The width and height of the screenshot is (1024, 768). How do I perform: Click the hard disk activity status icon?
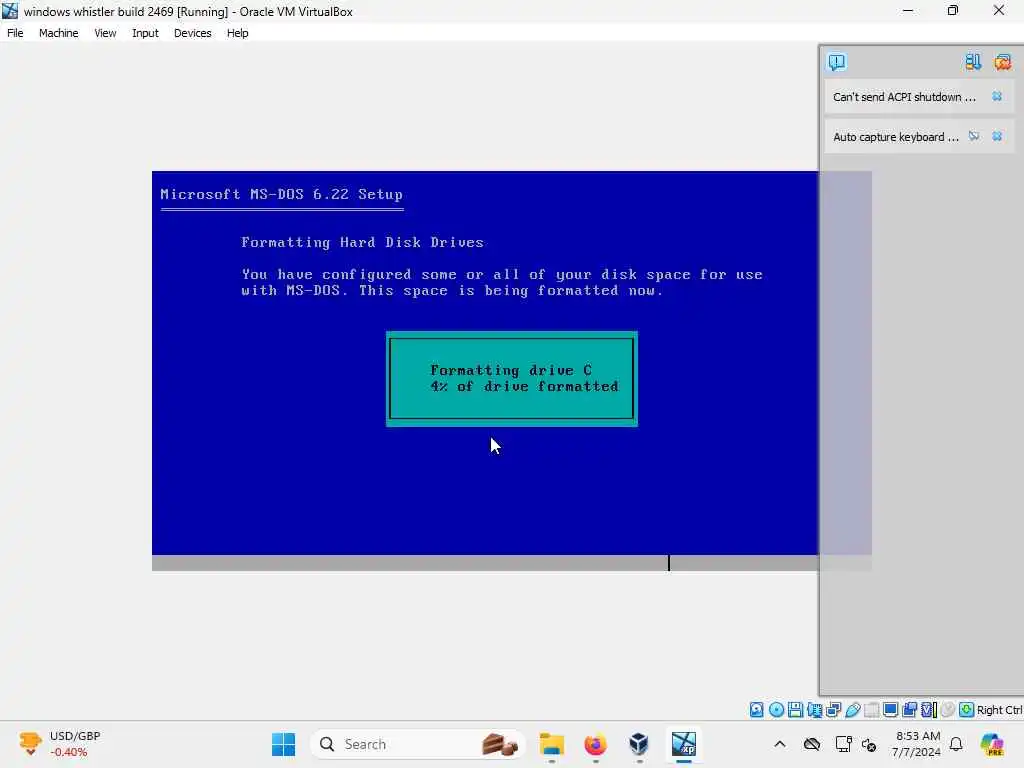tap(756, 710)
